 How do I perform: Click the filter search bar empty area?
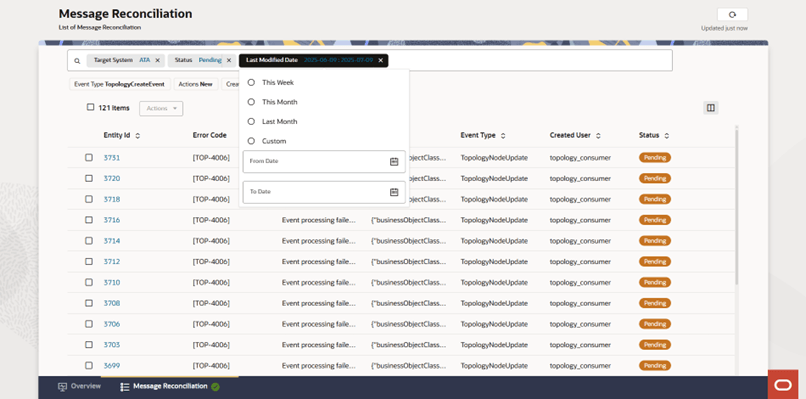529,61
